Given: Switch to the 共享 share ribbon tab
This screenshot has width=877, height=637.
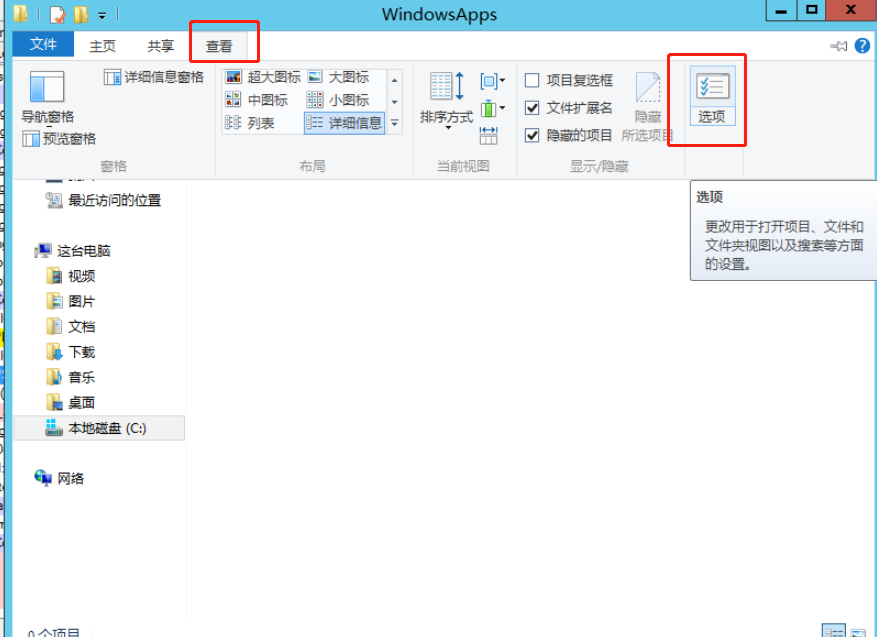Looking at the screenshot, I should point(160,46).
